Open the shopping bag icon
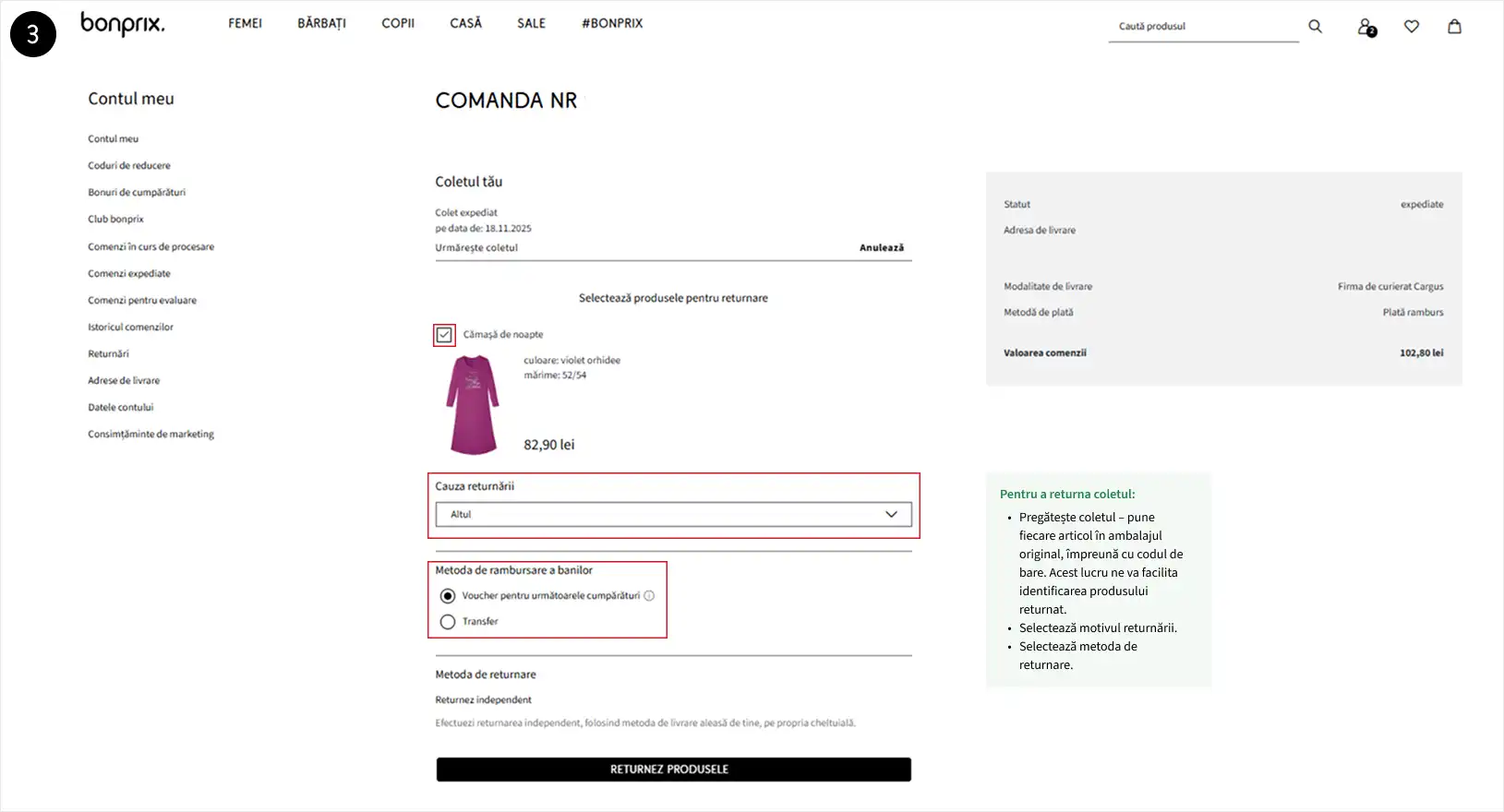1504x812 pixels. tap(1454, 27)
